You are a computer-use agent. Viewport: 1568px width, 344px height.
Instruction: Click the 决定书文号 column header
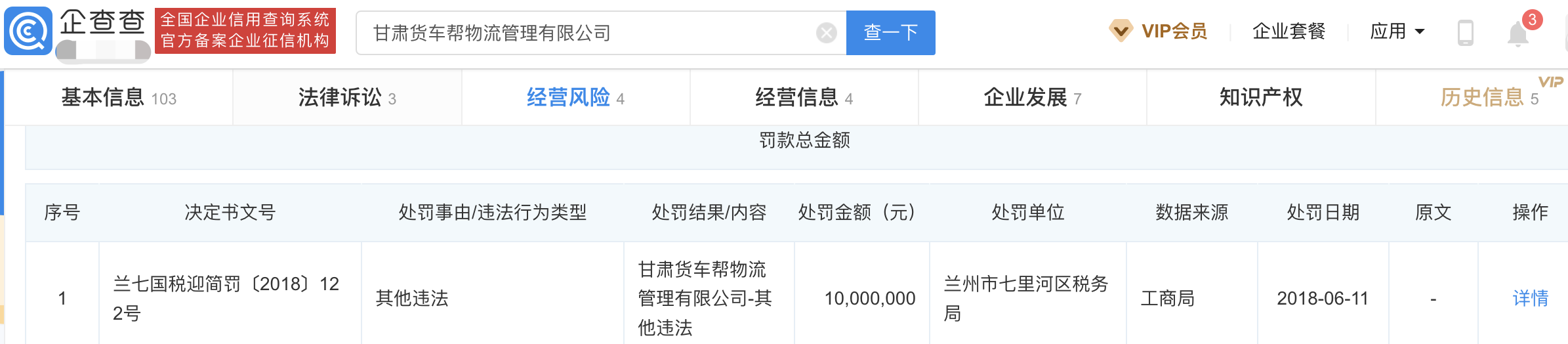(230, 212)
